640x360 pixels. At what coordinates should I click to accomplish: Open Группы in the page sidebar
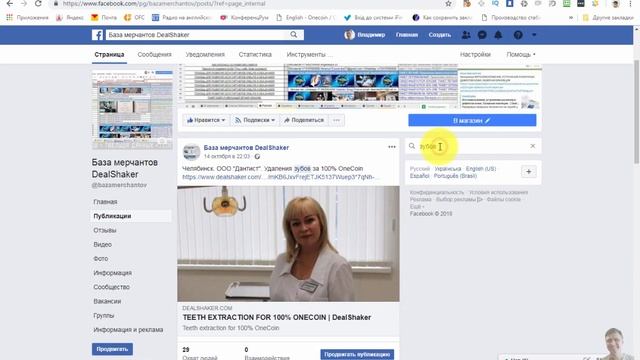pos(104,316)
